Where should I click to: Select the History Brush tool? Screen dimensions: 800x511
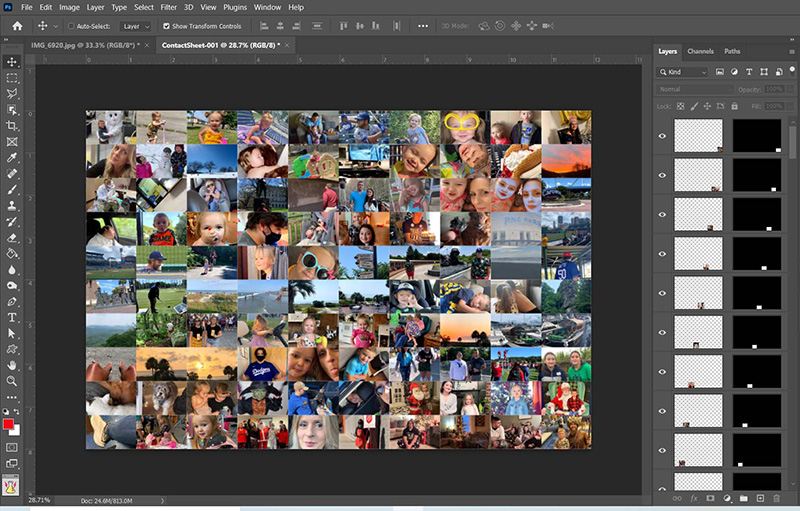tap(12, 222)
